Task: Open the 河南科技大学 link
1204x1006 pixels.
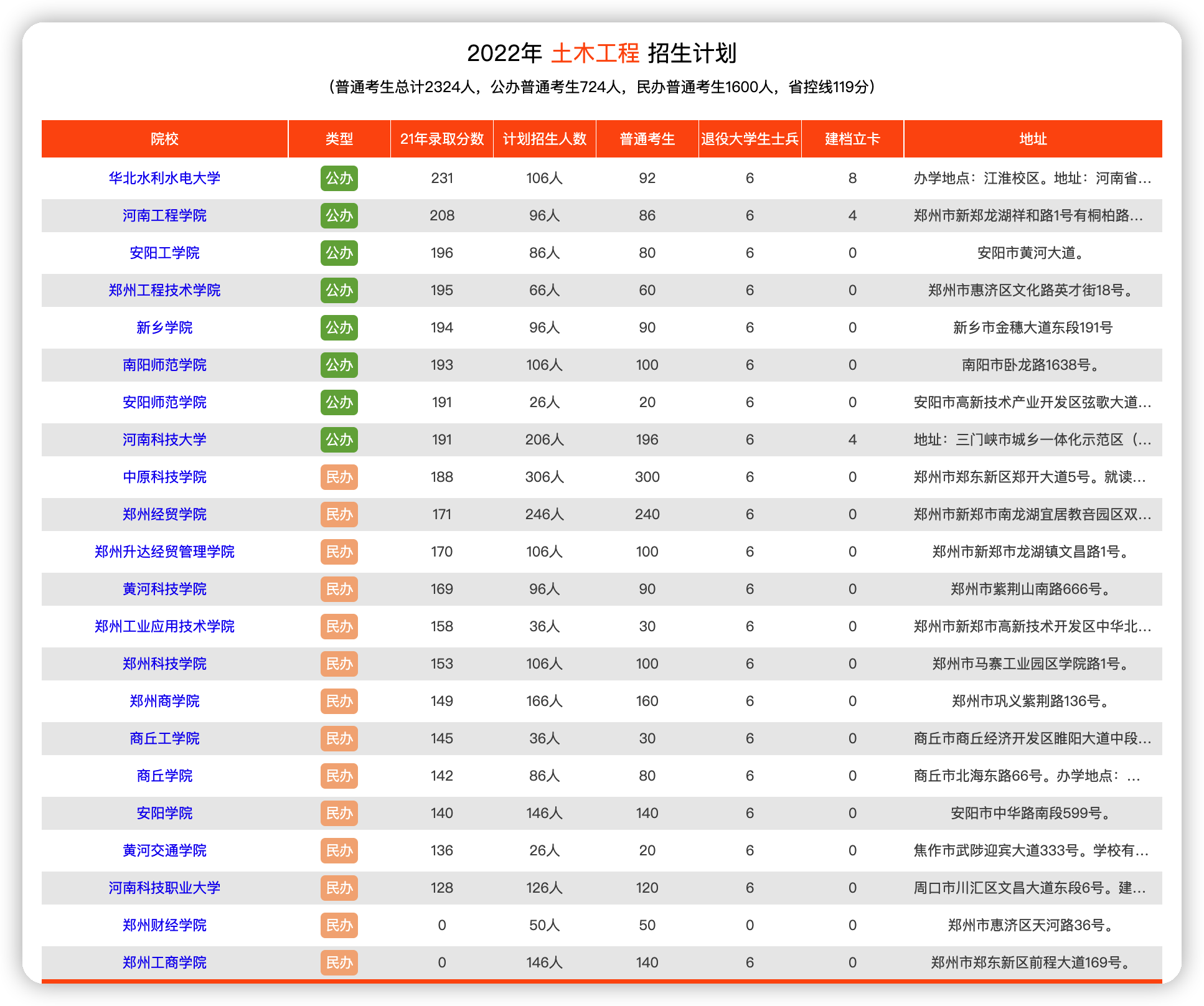Action: (164, 440)
